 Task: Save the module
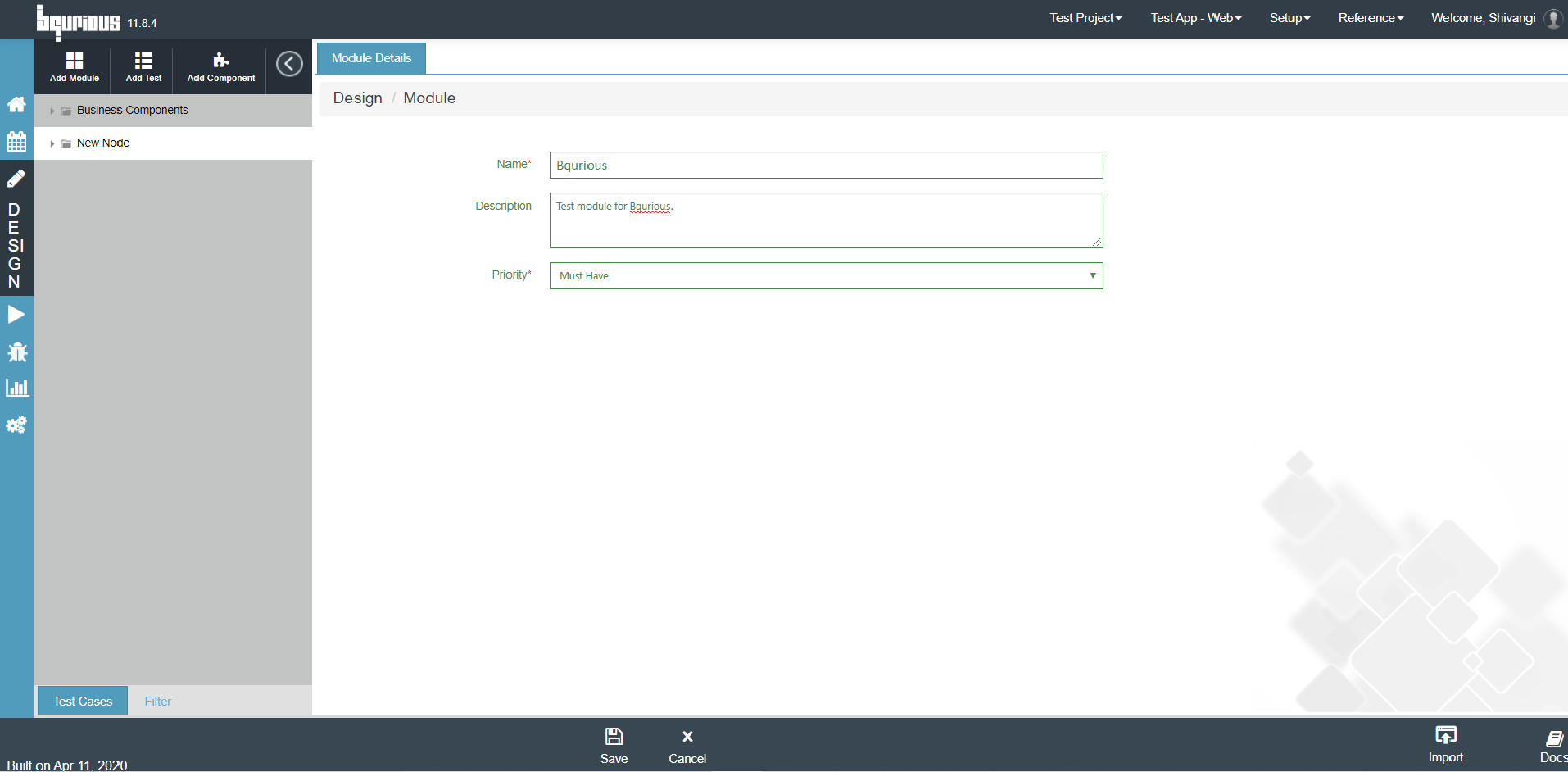pos(614,746)
